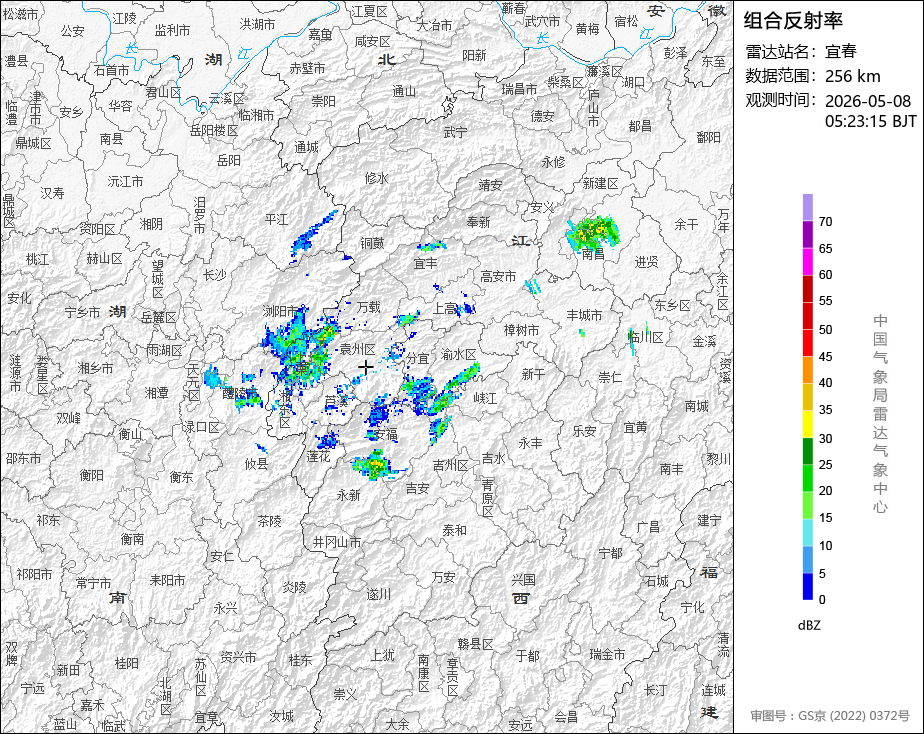
Task: Click the 樟树市 label
Action: (x=522, y=330)
